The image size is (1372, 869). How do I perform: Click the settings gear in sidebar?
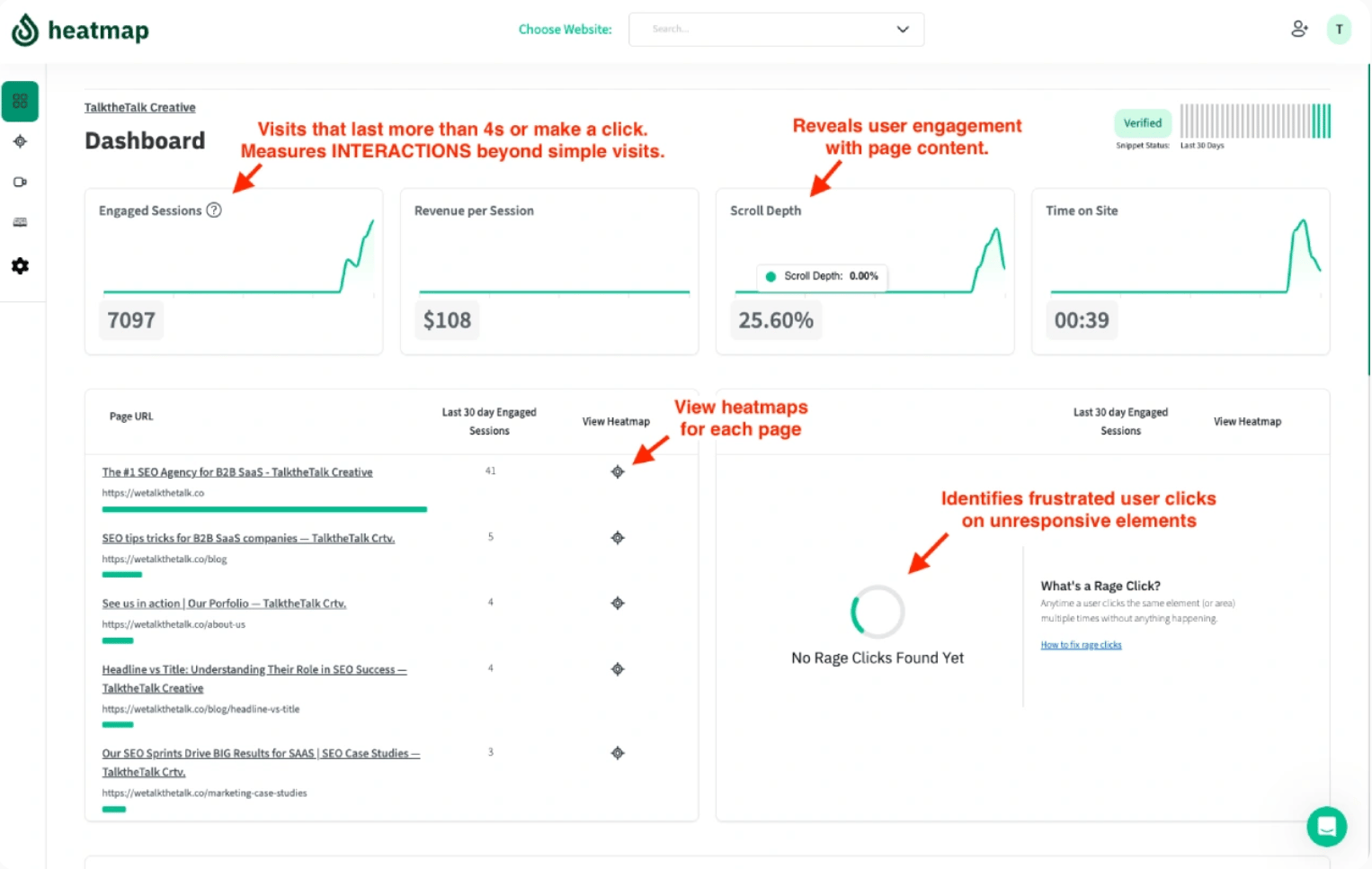click(x=20, y=266)
